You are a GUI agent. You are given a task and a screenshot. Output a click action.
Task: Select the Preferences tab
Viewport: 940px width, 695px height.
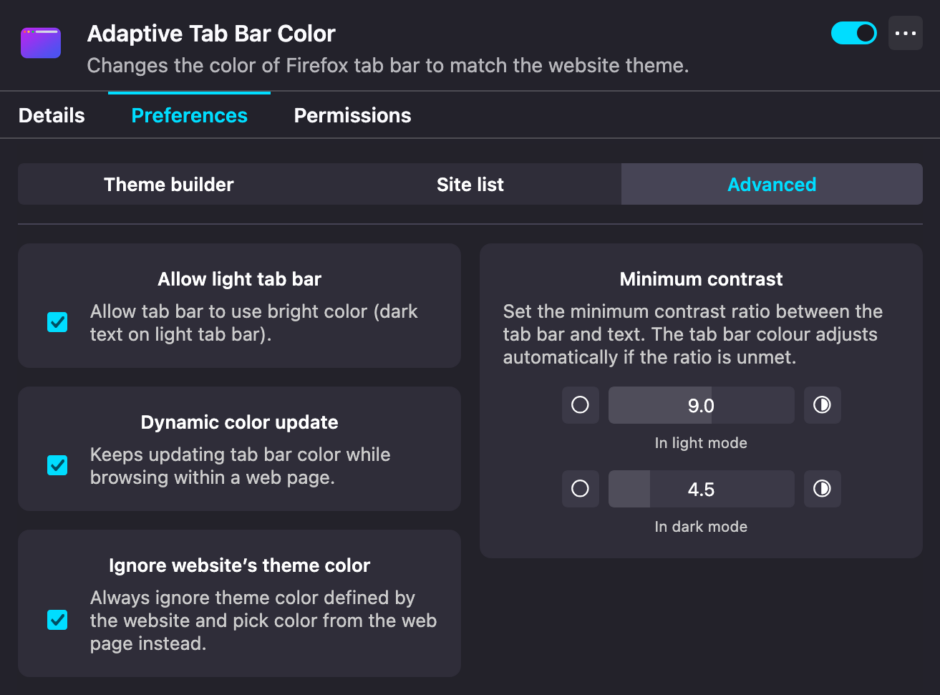189,115
